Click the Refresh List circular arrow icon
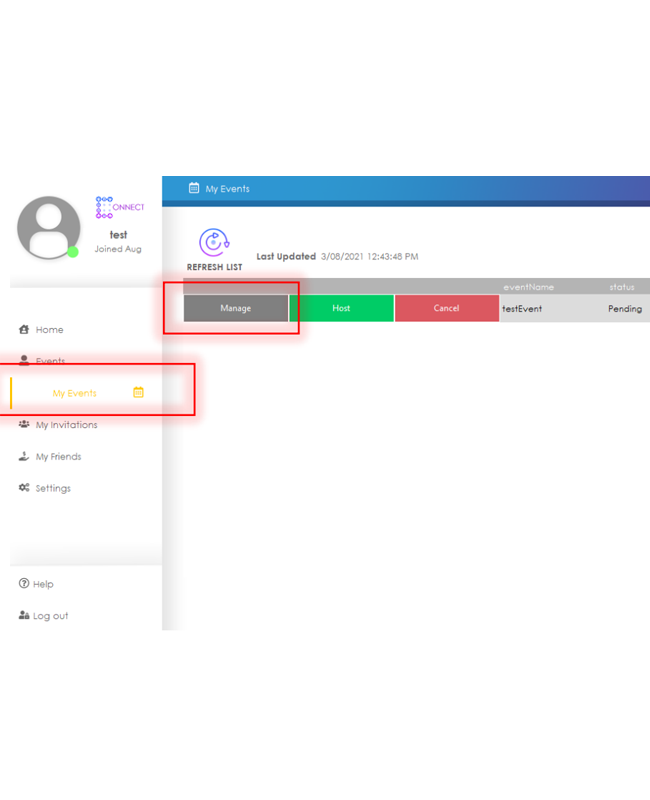Image resolution: width=650 pixels, height=800 pixels. (213, 242)
